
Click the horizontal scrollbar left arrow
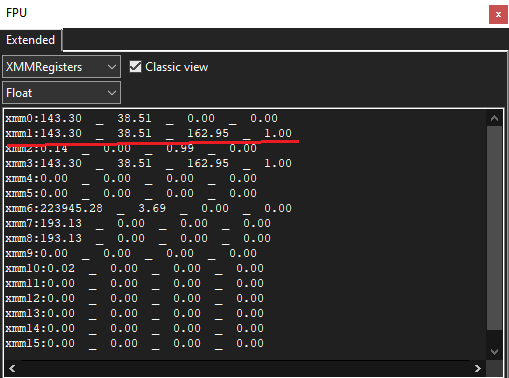click(x=12, y=368)
